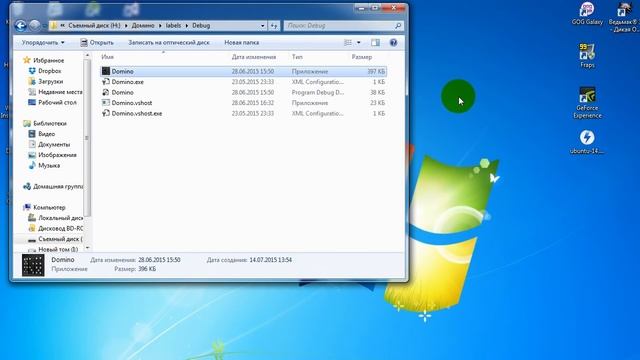The image size is (640, 360).
Task: Click navigation pane scrollbar down arrow
Action: (x=87, y=248)
